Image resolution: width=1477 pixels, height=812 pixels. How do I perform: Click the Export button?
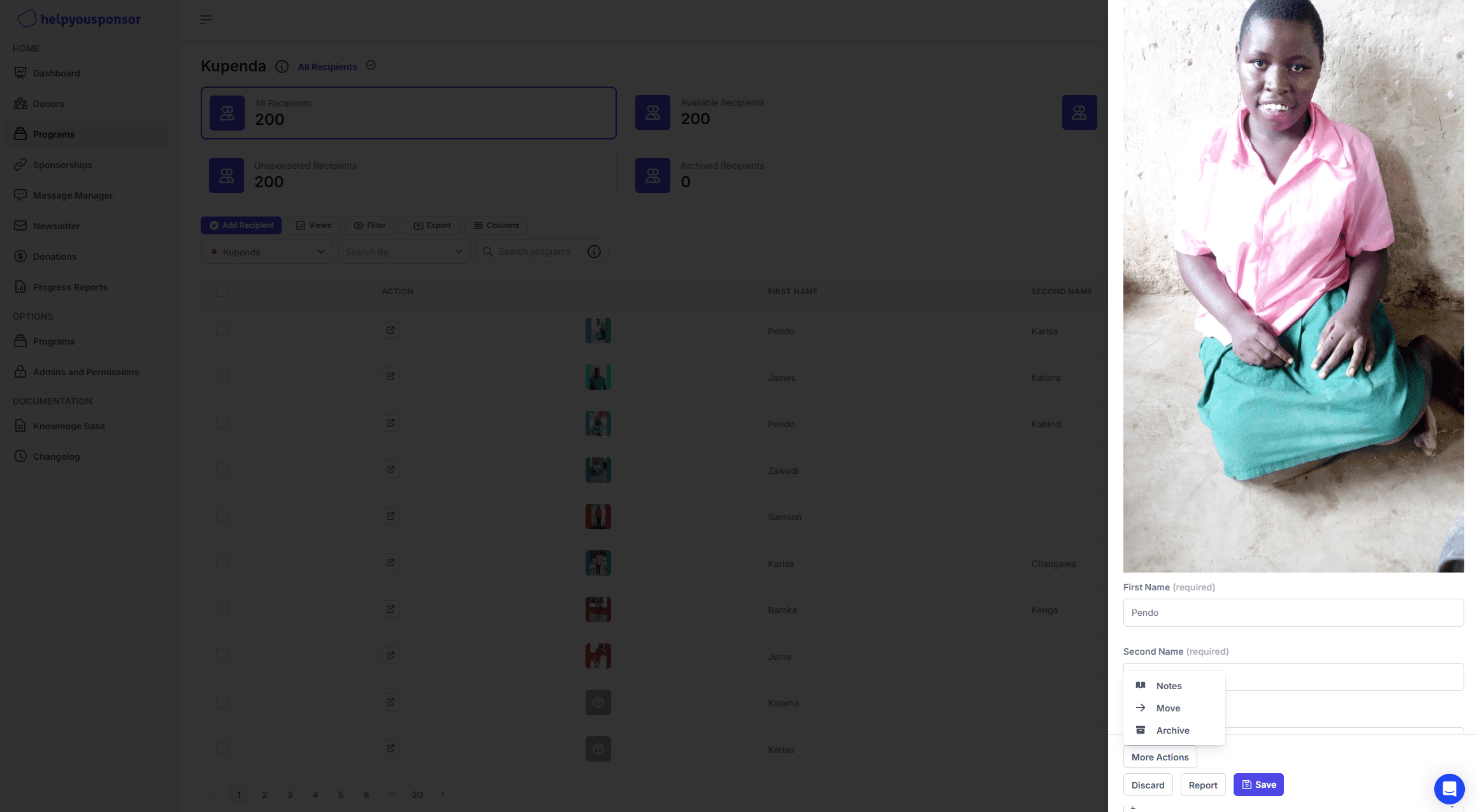(x=432, y=225)
